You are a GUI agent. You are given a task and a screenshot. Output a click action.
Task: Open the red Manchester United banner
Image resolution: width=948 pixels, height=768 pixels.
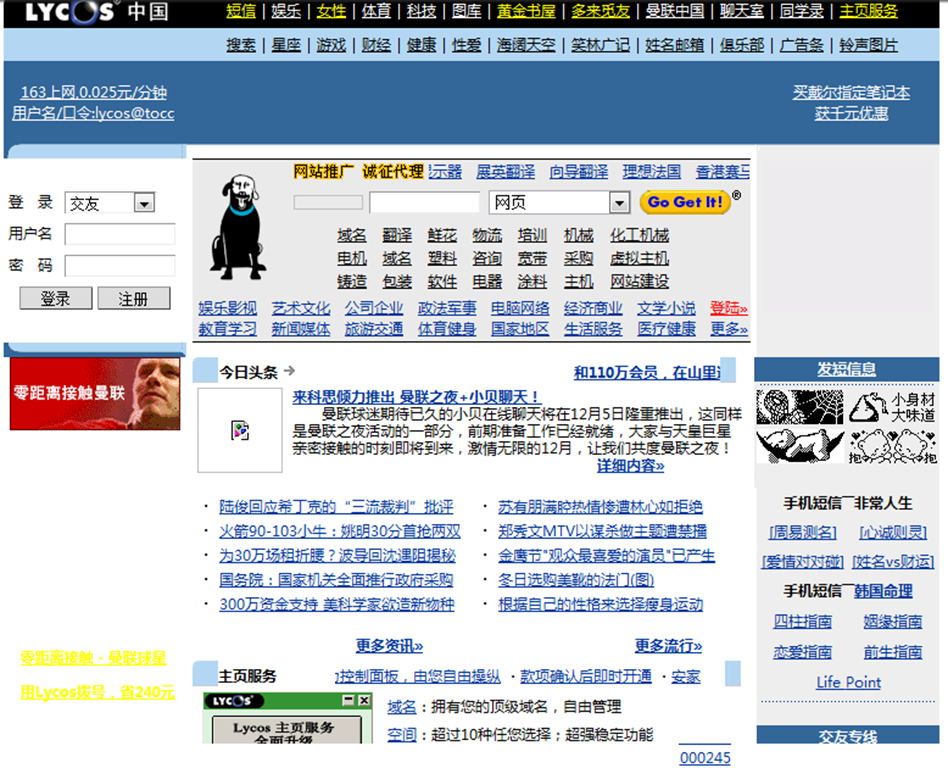[x=95, y=393]
